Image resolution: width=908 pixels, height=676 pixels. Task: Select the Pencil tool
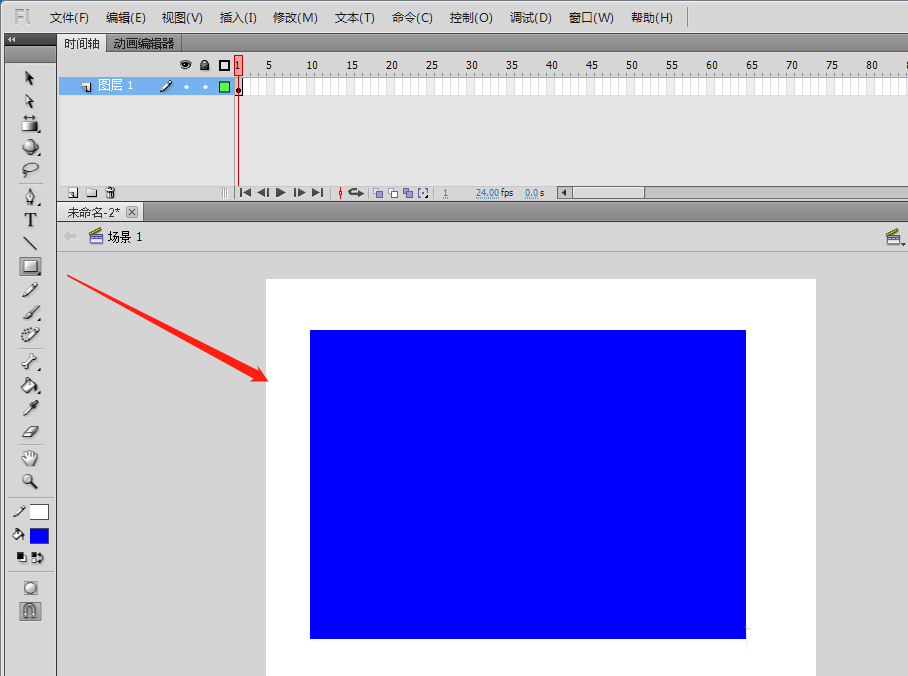30,290
